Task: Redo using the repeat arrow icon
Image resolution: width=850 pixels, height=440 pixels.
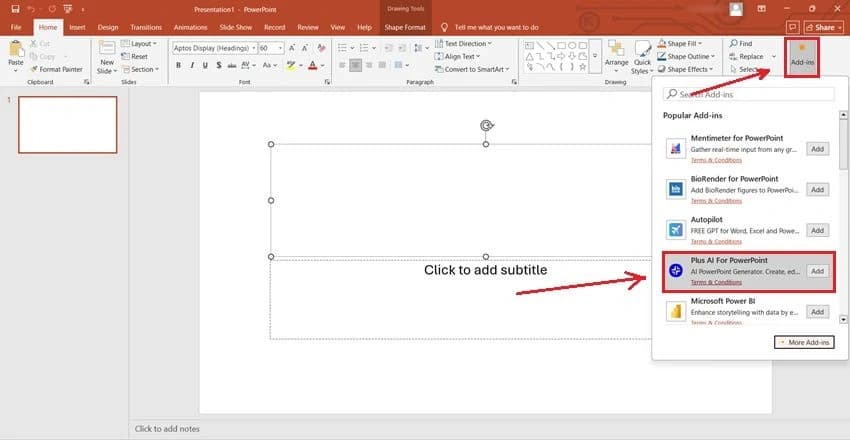Action: click(x=52, y=9)
